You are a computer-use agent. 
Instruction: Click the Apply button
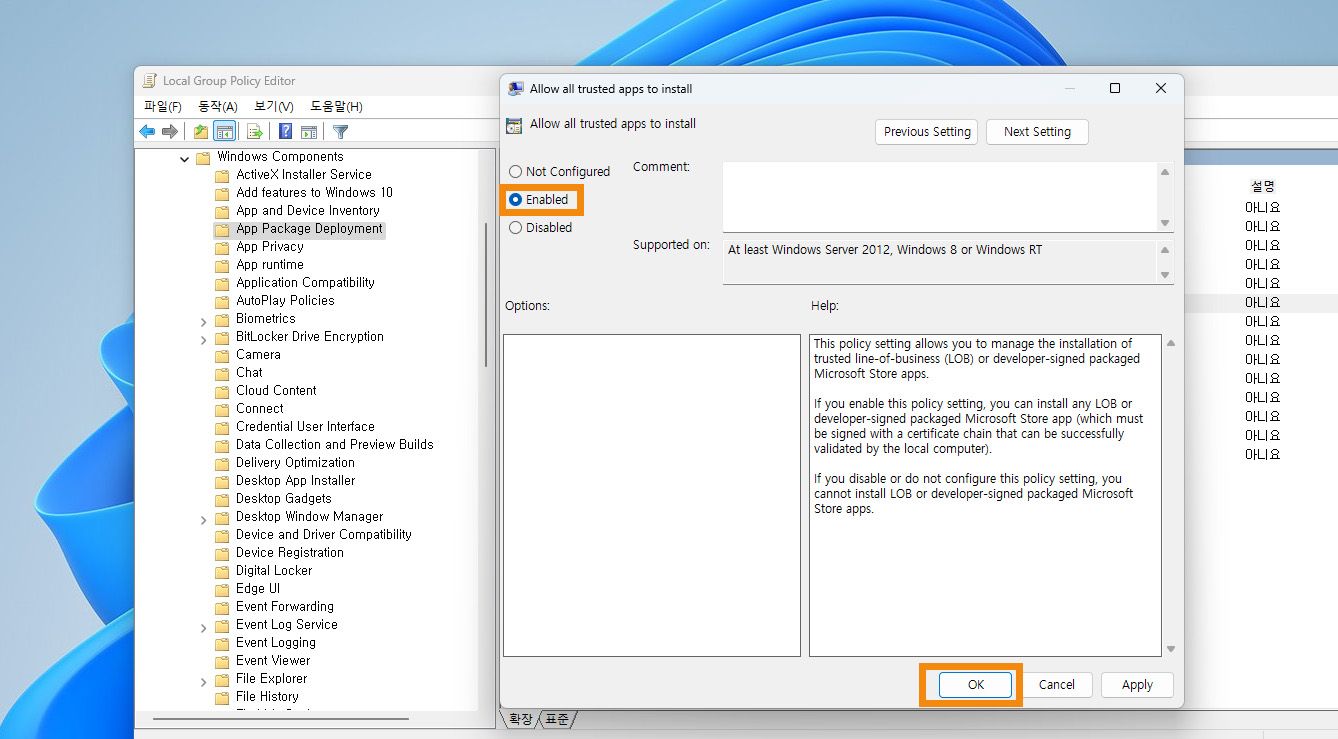[1137, 685]
